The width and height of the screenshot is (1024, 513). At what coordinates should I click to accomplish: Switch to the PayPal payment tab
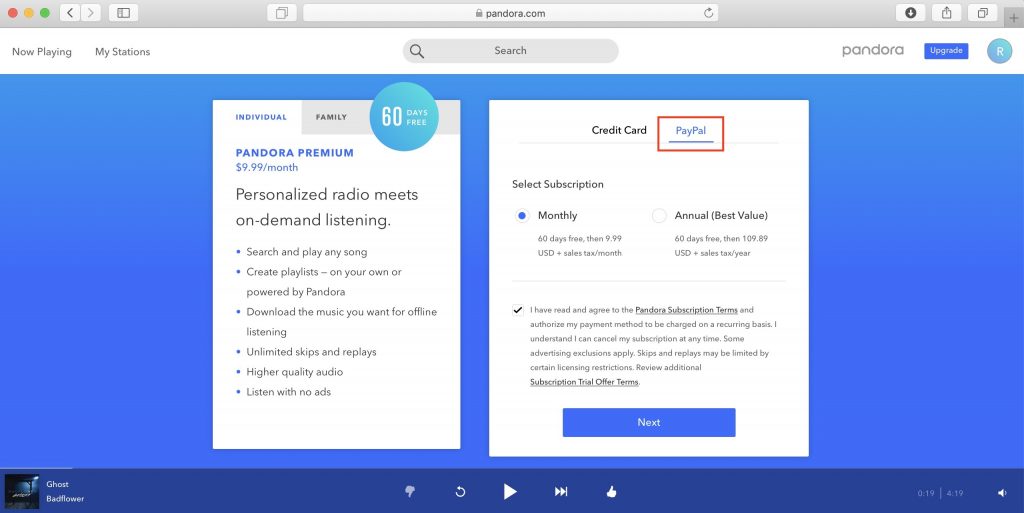pos(691,131)
